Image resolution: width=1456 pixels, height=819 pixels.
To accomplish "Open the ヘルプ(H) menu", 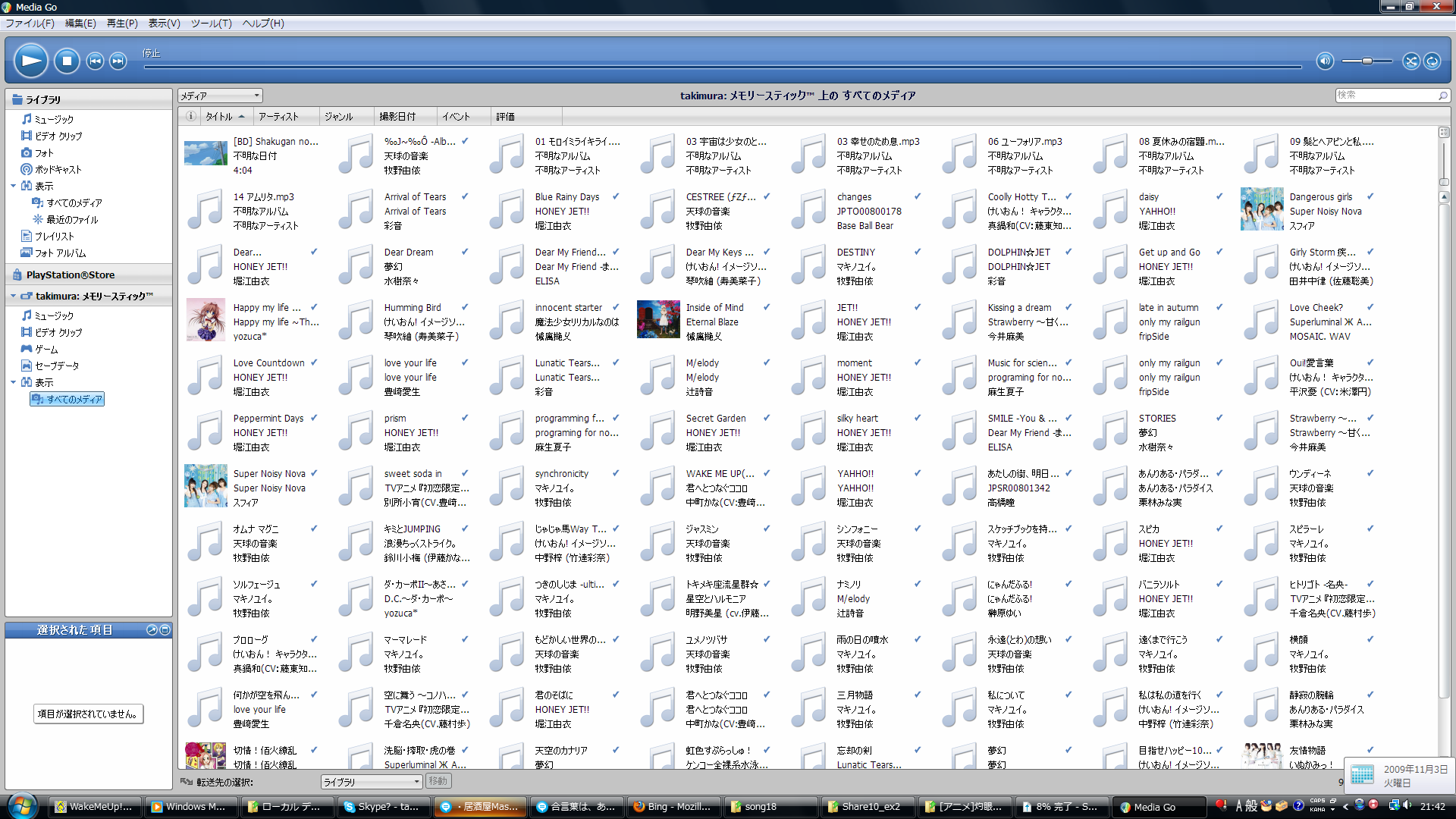I will (263, 24).
